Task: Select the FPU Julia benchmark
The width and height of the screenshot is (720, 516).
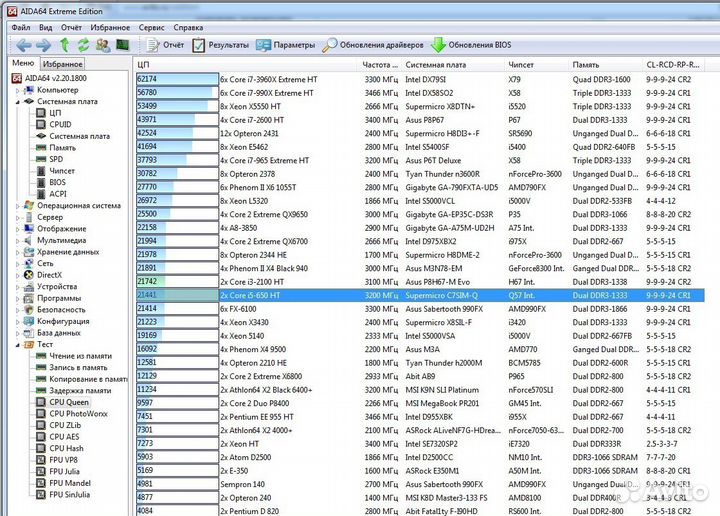Action: click(58, 471)
